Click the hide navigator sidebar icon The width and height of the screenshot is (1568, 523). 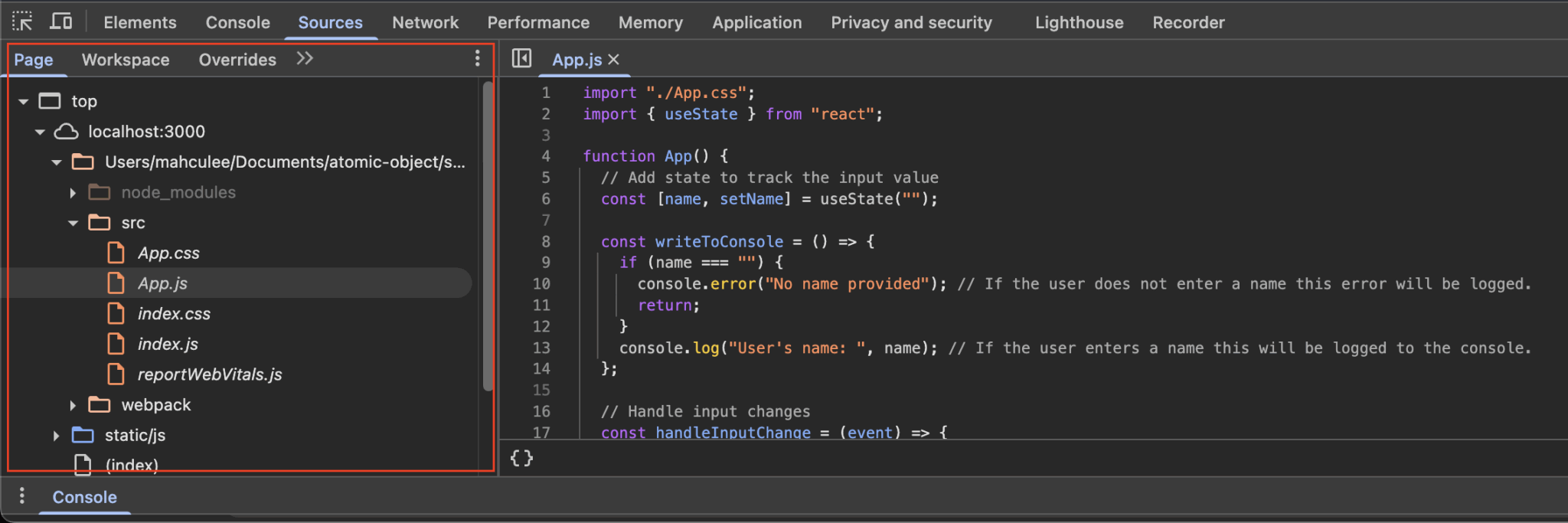[x=521, y=58]
